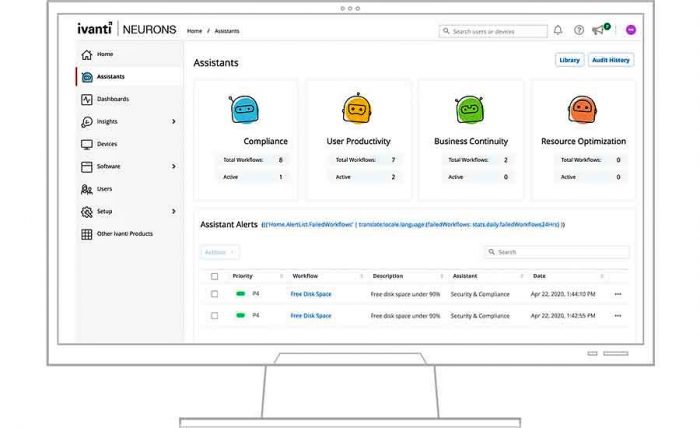Expand the Software submenu chevron
Viewport: 700px width, 428px height.
tap(174, 166)
